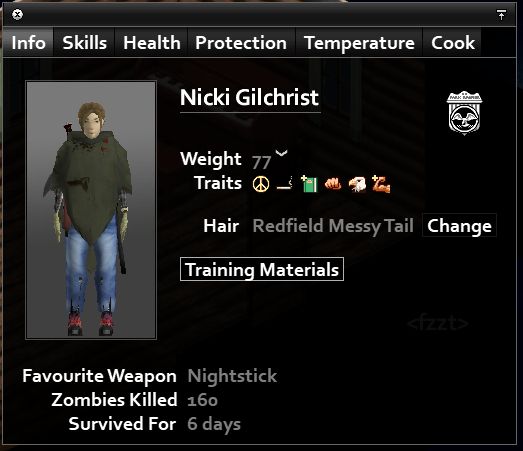Screen dimensions: 523x451
Task: Click the Nicki Gilchrist character name
Action: pos(249,98)
